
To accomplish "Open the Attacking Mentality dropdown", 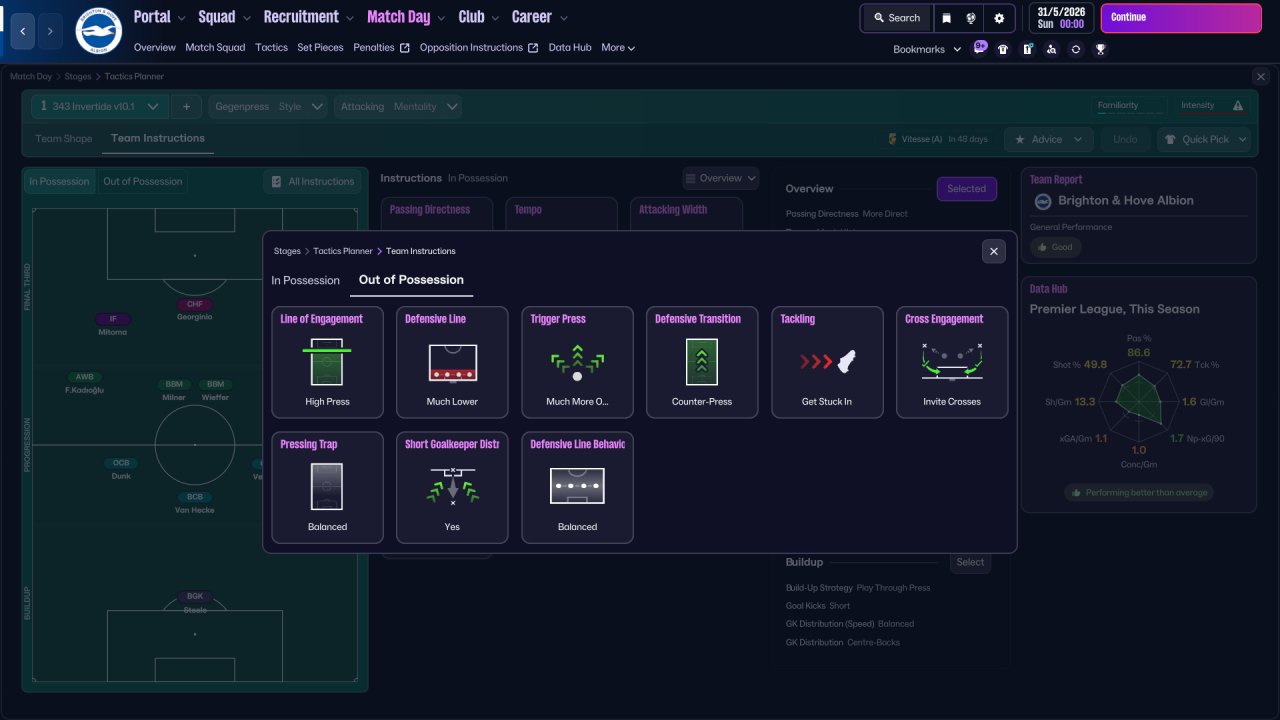I will tap(398, 106).
